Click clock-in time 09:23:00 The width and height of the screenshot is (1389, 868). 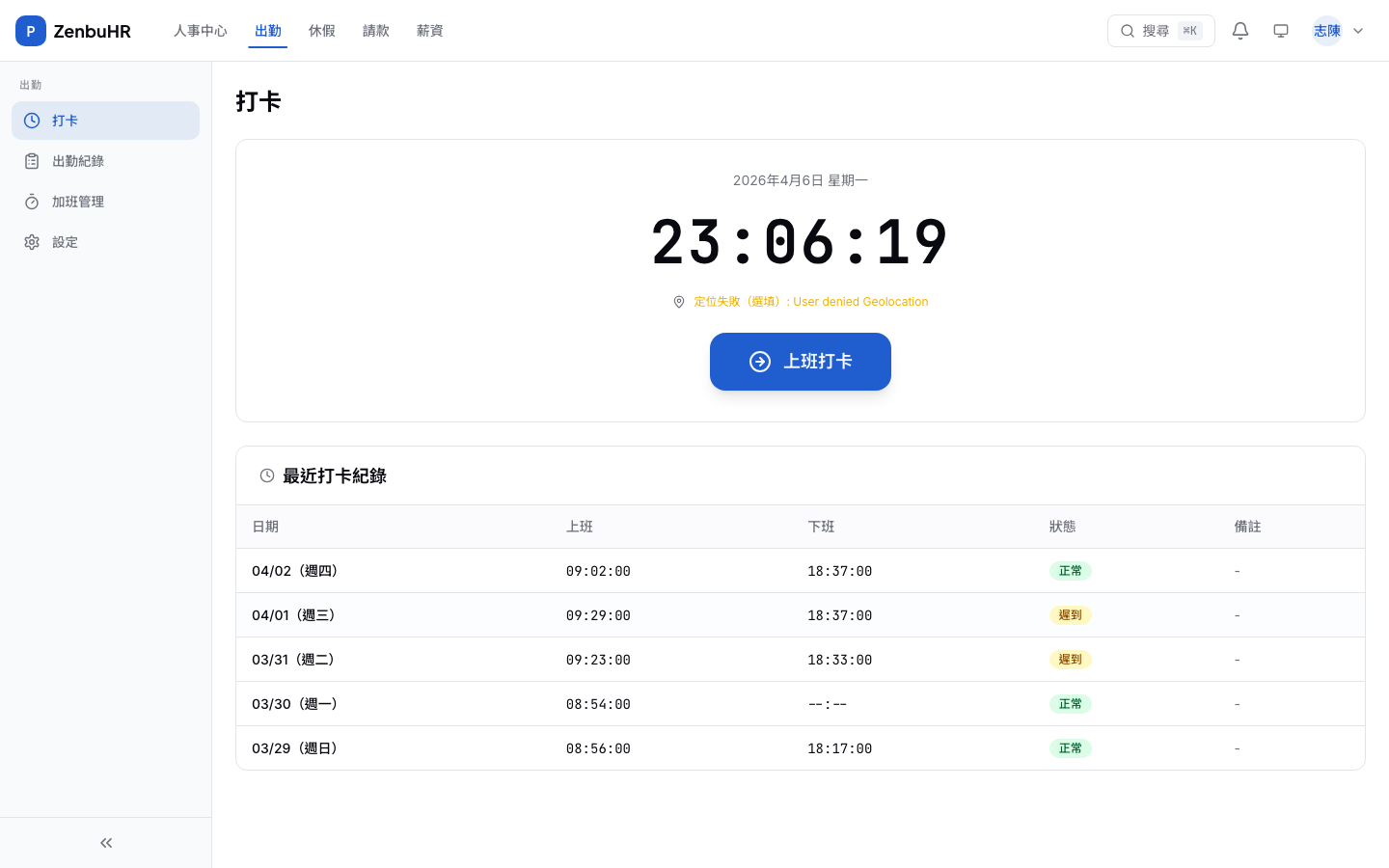(x=598, y=660)
